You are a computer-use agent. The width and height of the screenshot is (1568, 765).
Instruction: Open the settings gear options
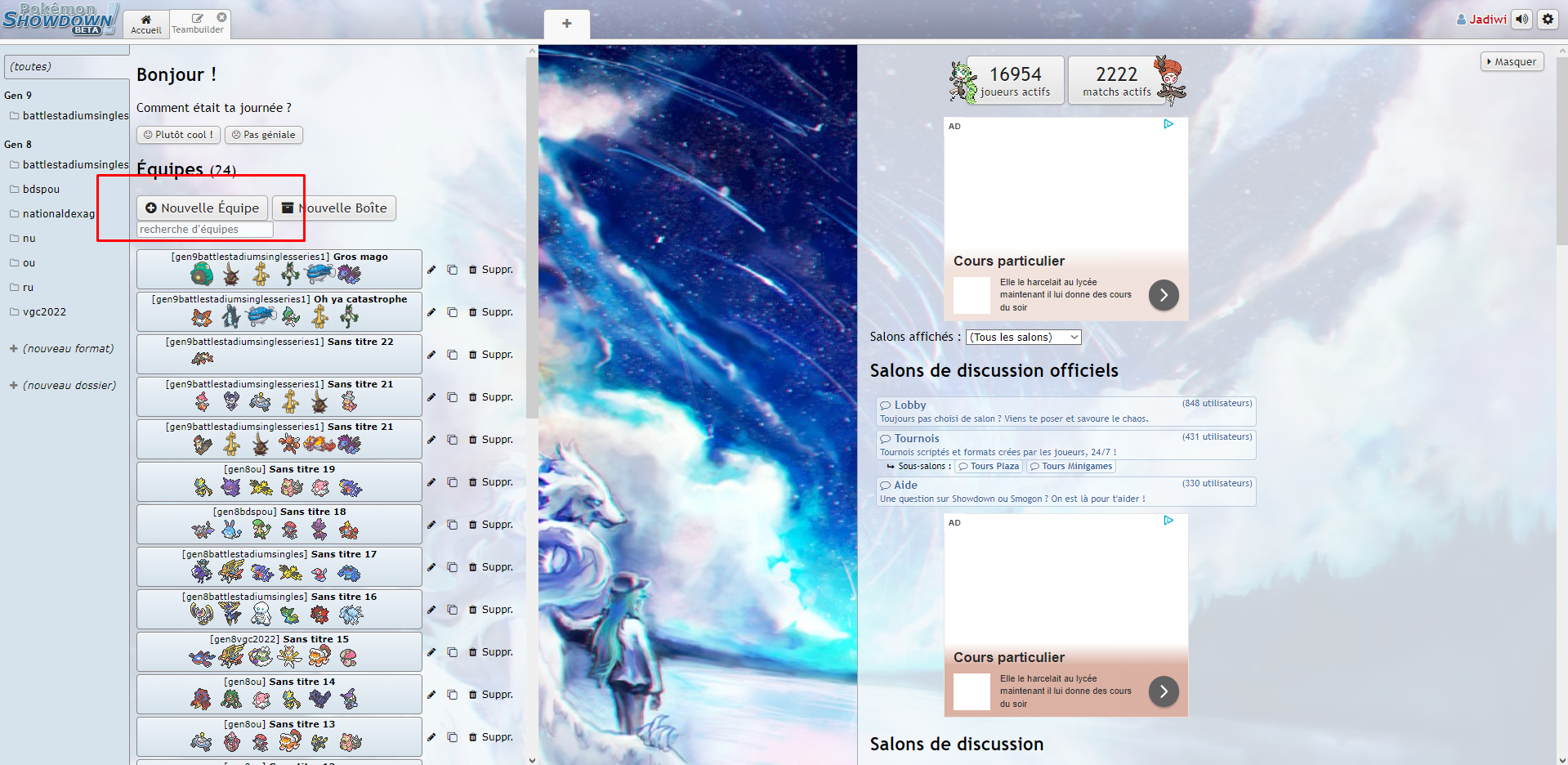(x=1548, y=19)
